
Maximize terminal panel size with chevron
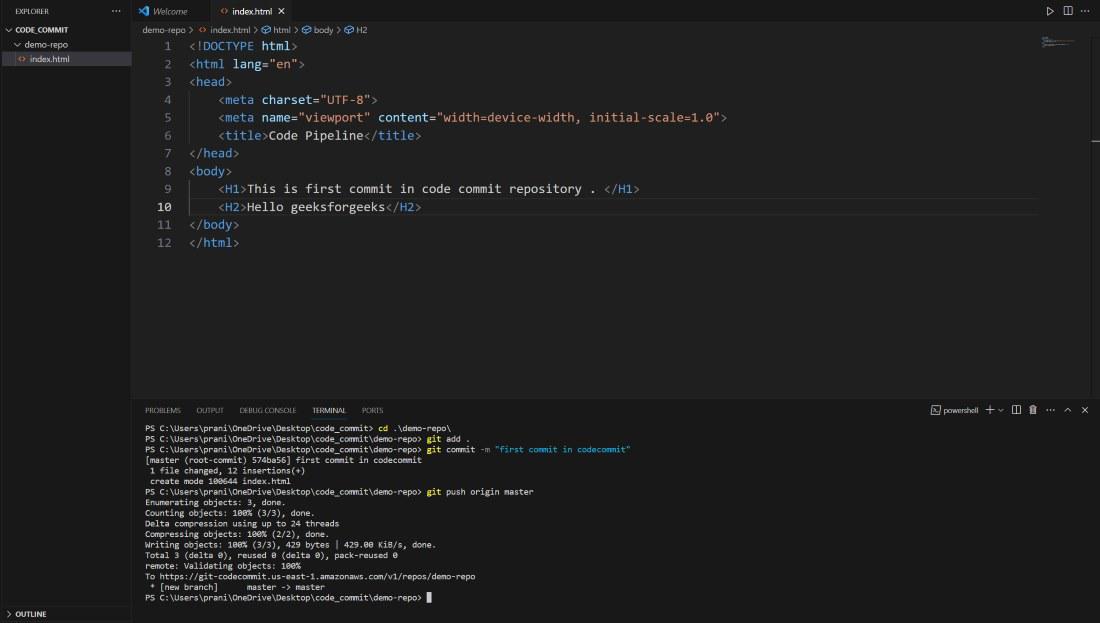tap(1067, 410)
